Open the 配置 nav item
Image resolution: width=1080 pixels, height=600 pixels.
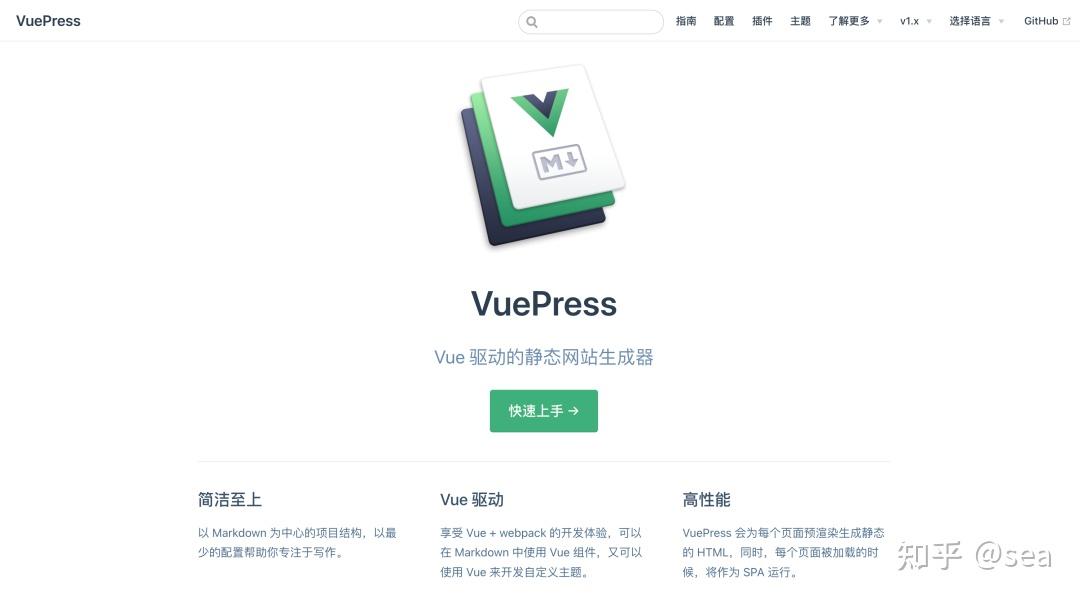coord(724,21)
